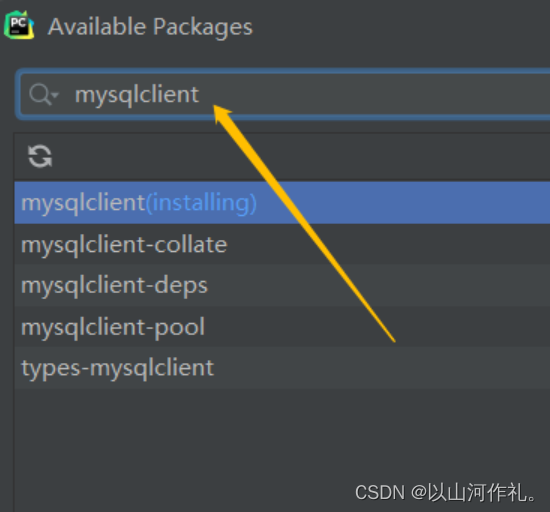Choose mysqlclient-deps in the package list
This screenshot has width=550, height=512.
click(x=282, y=285)
